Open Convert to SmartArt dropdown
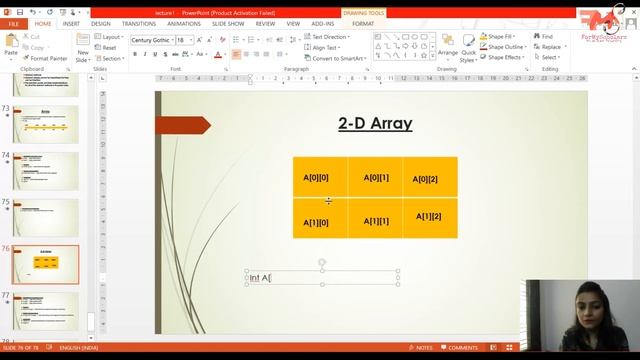The height and width of the screenshot is (360, 640). click(x=335, y=58)
